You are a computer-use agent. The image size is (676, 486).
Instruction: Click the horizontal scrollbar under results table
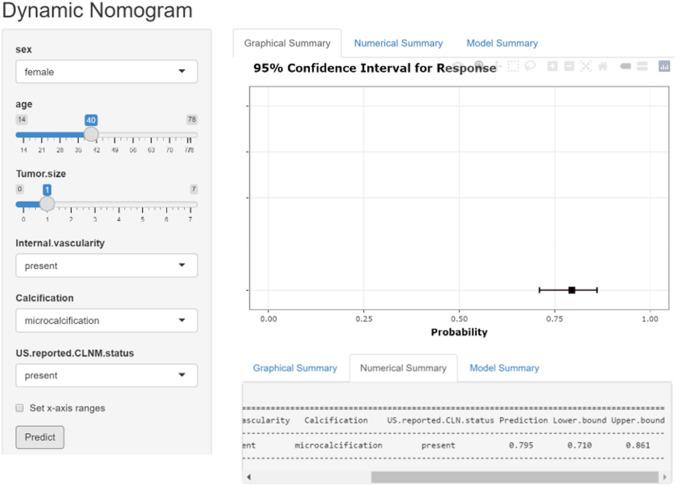(x=514, y=477)
